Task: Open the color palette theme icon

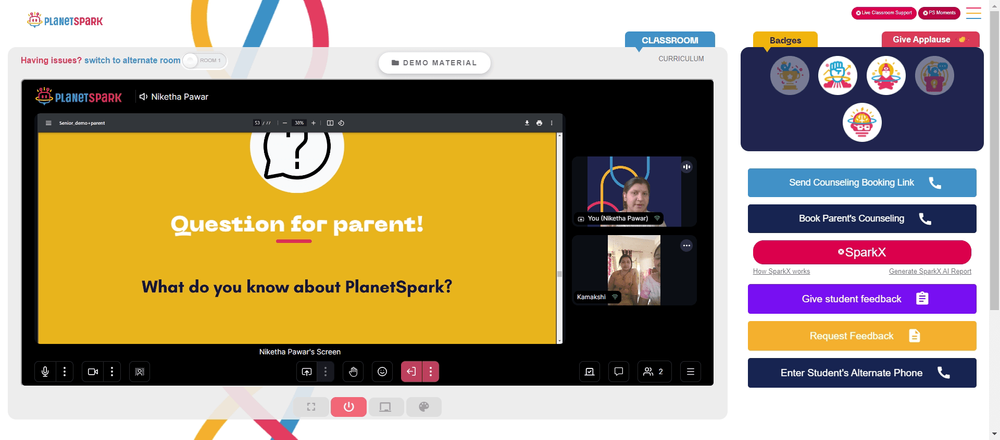Action: 423,407
